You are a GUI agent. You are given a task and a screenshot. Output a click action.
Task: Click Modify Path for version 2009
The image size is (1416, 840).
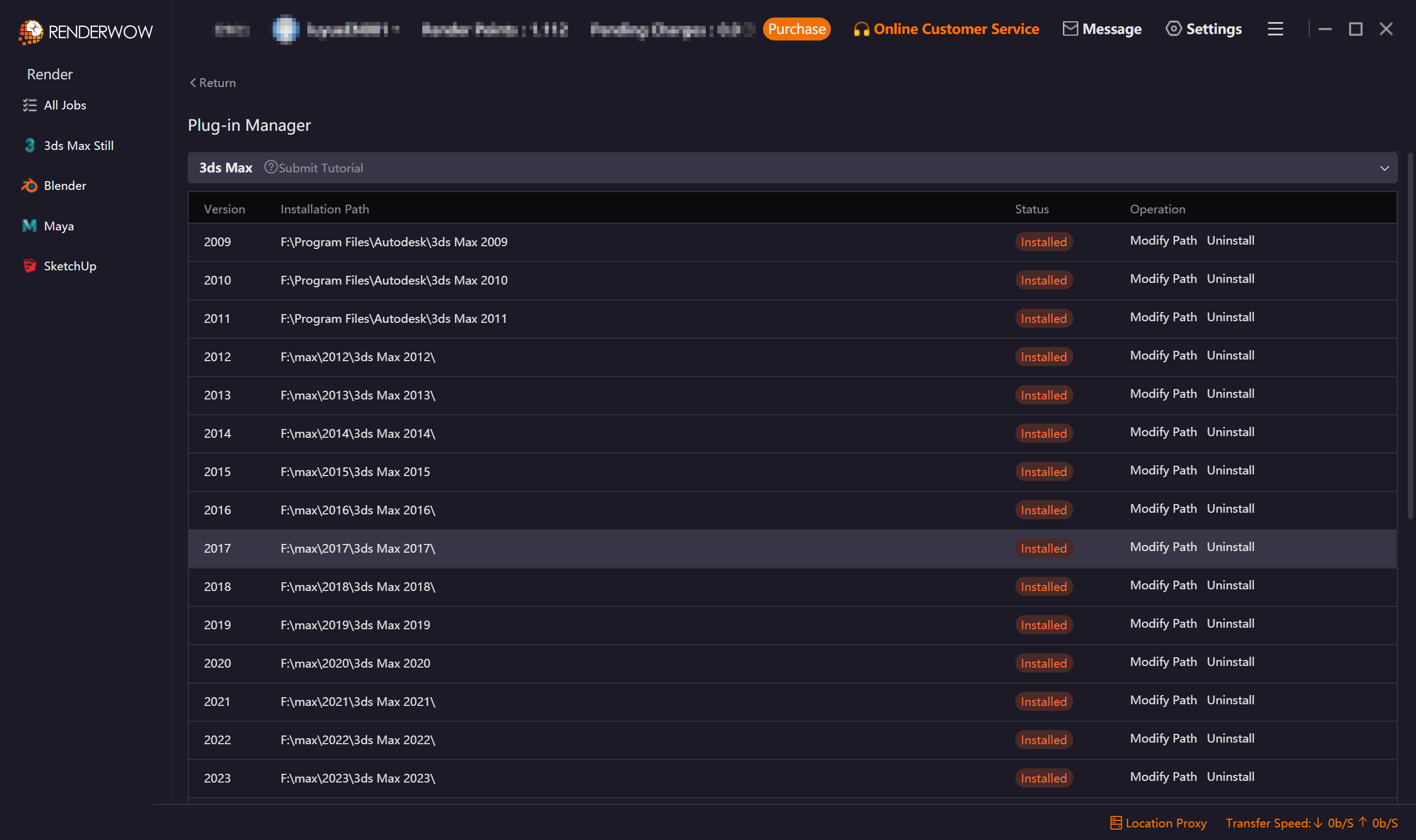[1163, 241]
